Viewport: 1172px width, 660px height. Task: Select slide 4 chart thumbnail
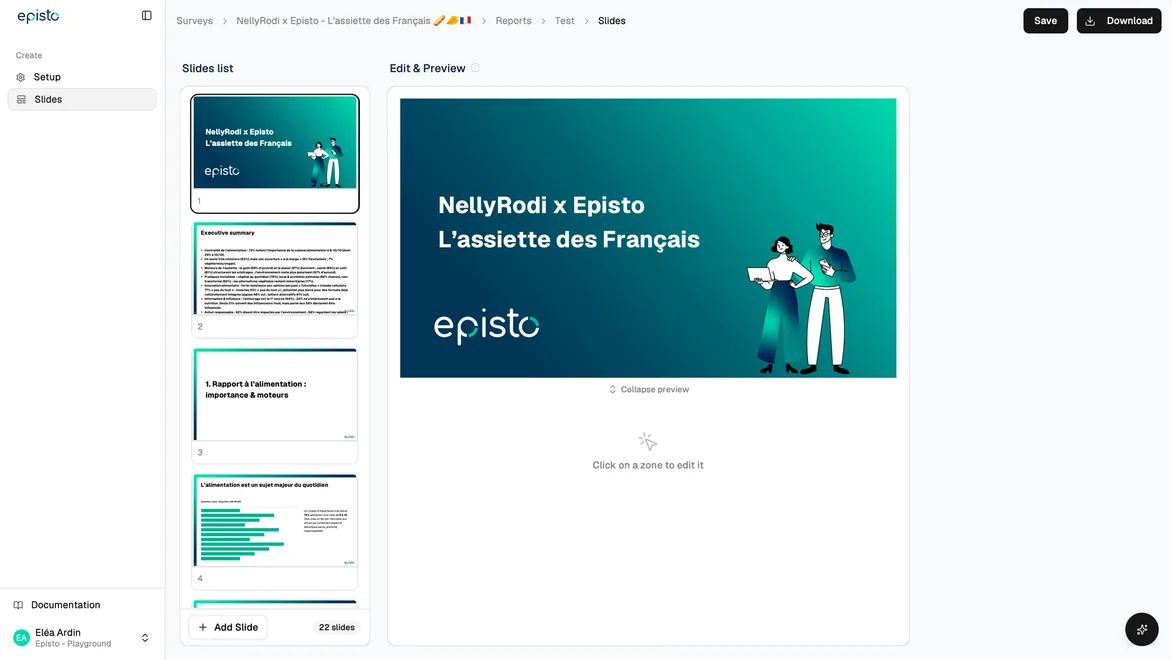click(x=275, y=531)
